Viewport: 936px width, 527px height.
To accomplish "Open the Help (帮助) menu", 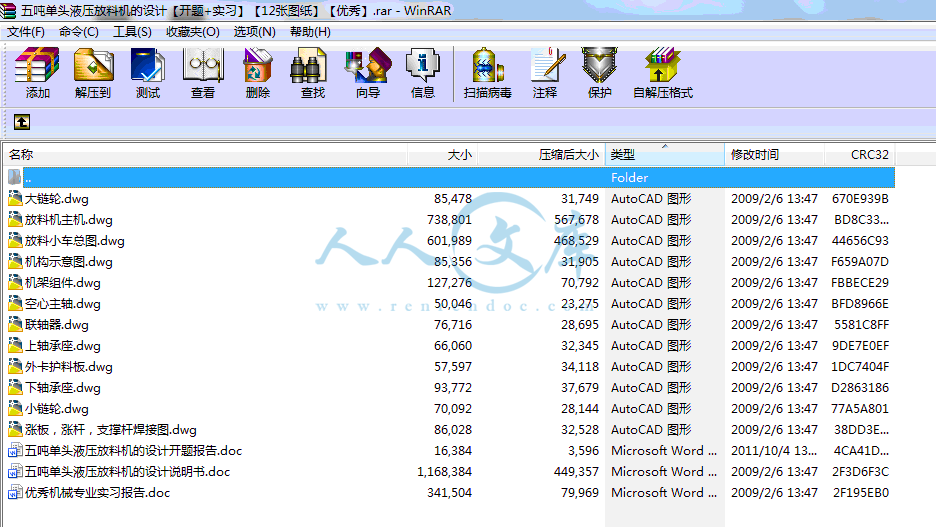I will click(310, 32).
